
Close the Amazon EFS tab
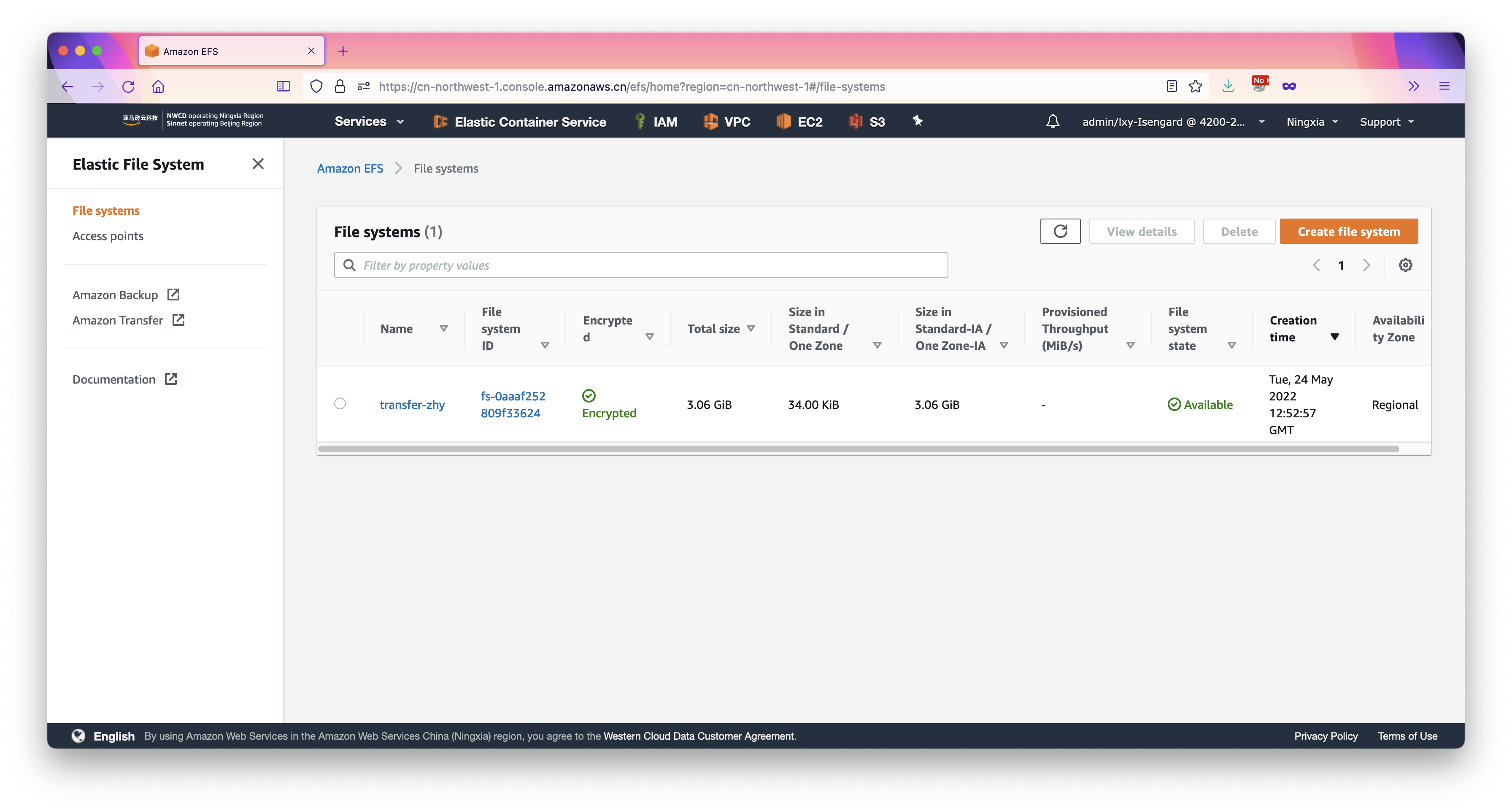tap(311, 51)
